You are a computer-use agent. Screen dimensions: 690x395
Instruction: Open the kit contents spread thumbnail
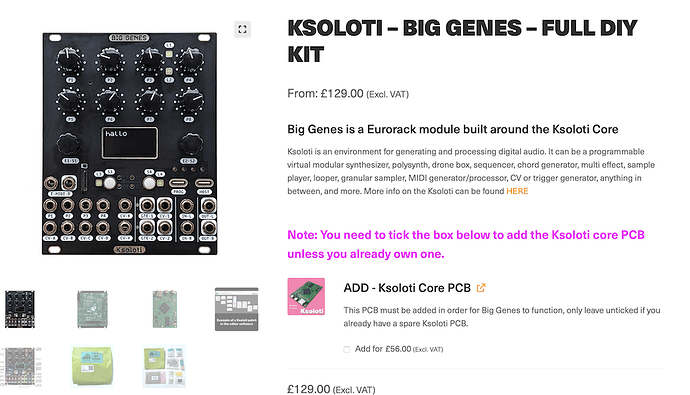click(x=165, y=366)
